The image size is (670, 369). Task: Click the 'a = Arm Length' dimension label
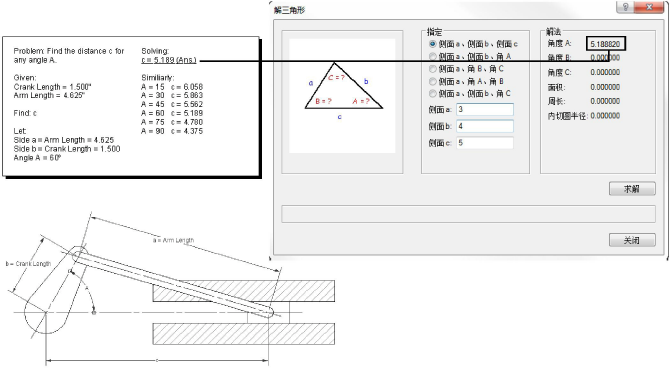(x=173, y=240)
